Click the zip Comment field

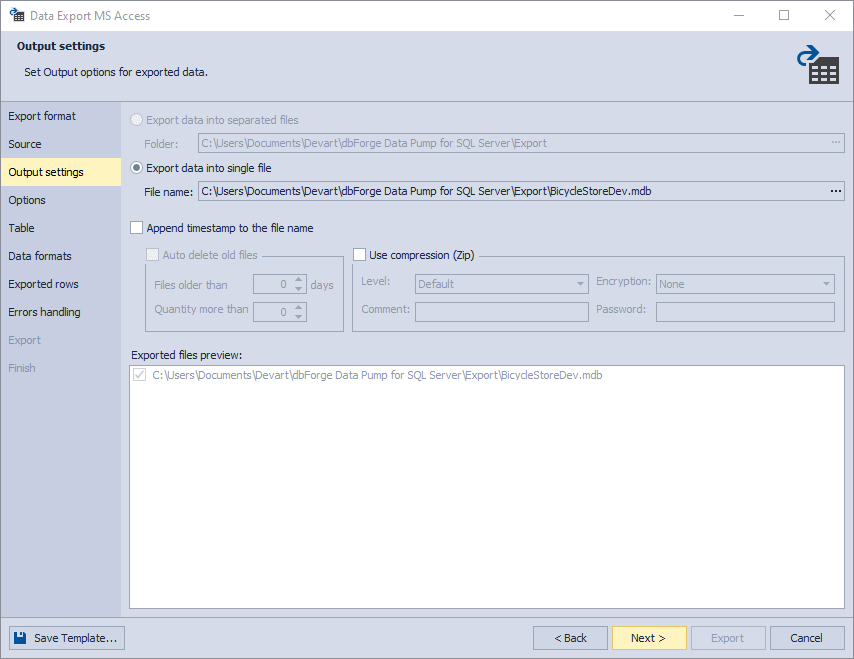pyautogui.click(x=502, y=312)
